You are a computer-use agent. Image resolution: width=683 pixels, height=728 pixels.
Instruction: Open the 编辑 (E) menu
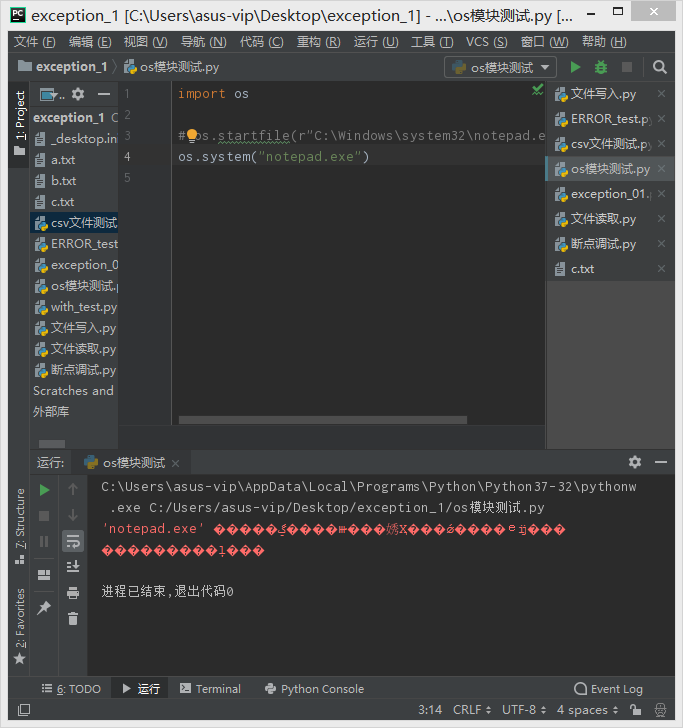pos(90,42)
